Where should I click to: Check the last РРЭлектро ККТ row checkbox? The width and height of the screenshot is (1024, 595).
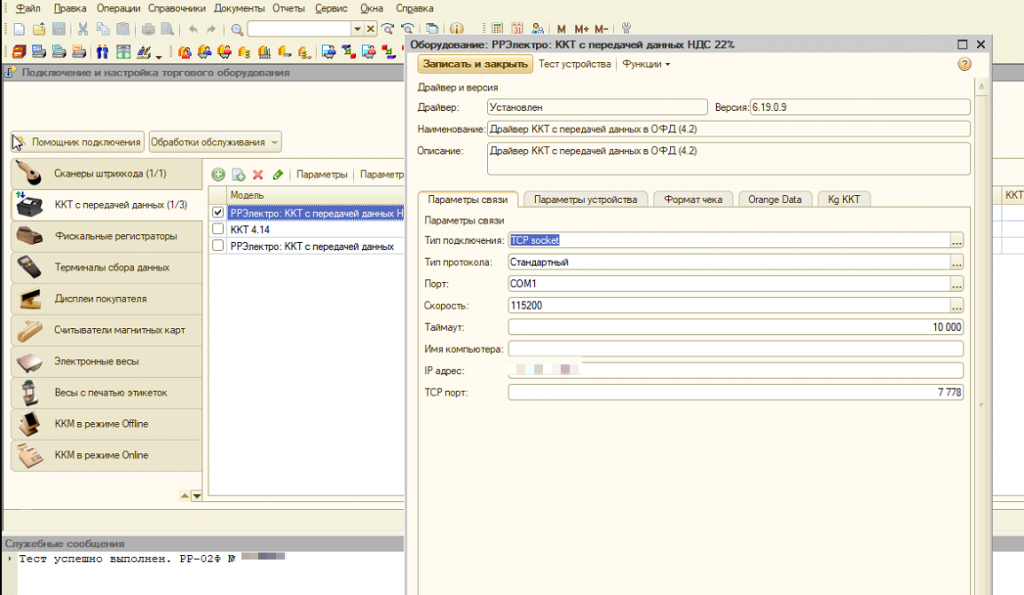tap(218, 245)
